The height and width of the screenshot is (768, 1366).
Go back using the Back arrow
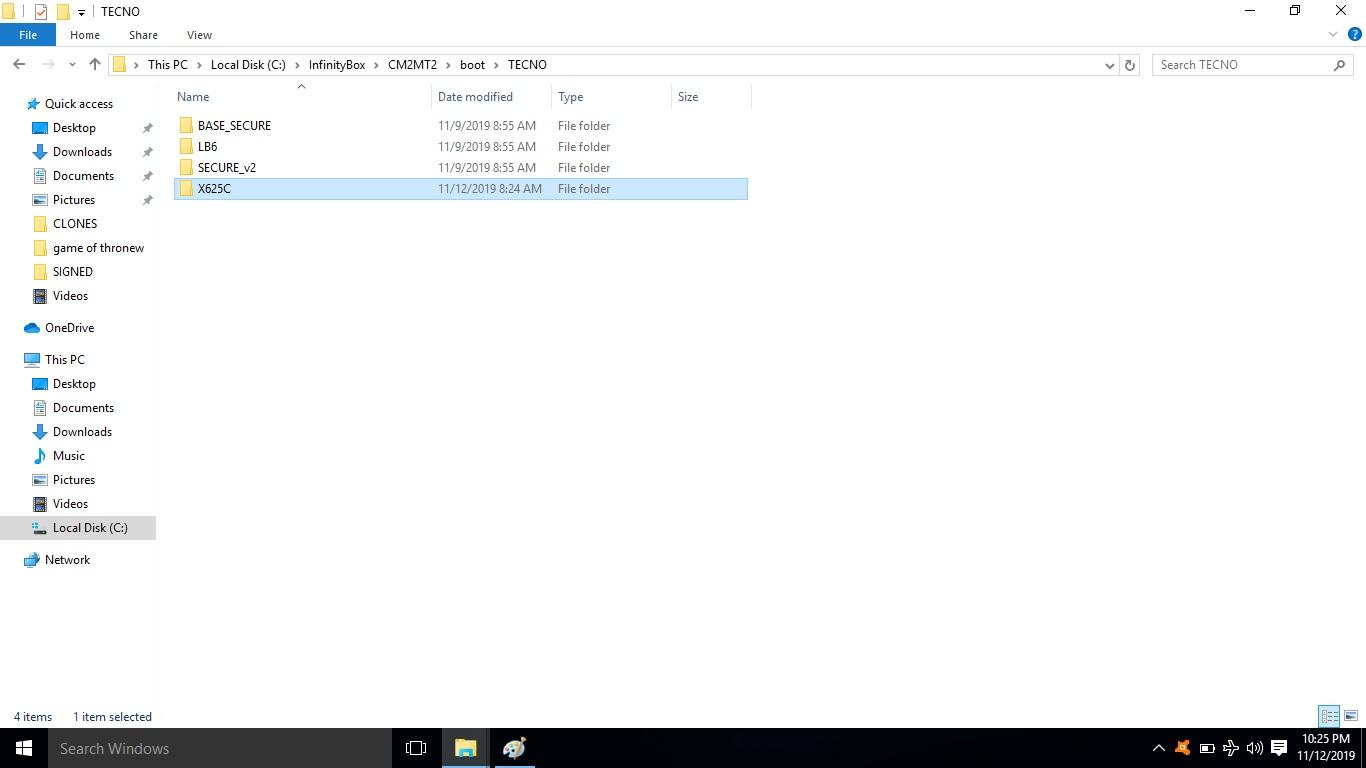click(x=19, y=65)
